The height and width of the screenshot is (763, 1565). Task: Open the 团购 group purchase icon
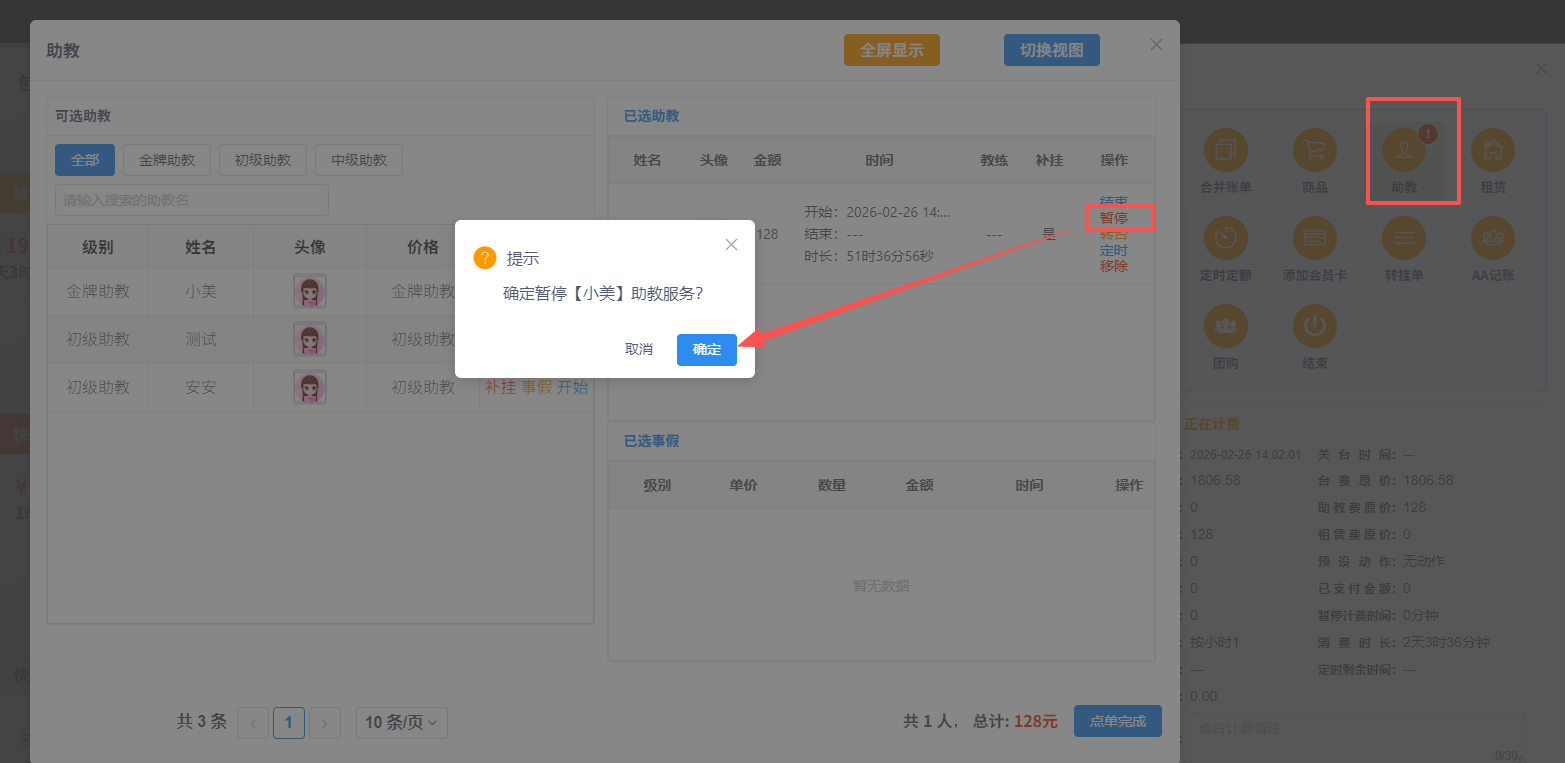pyautogui.click(x=1225, y=326)
